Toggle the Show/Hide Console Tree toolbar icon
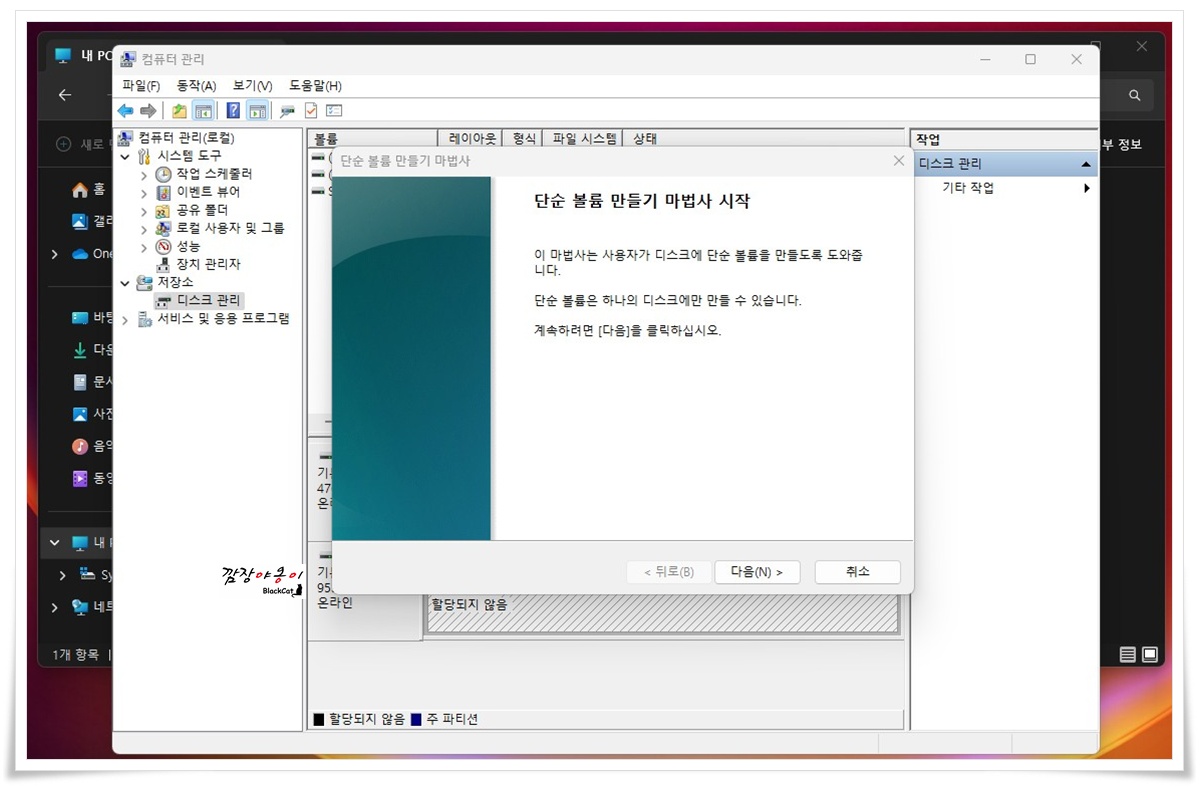Viewport: 1200px width, 787px height. 202,110
